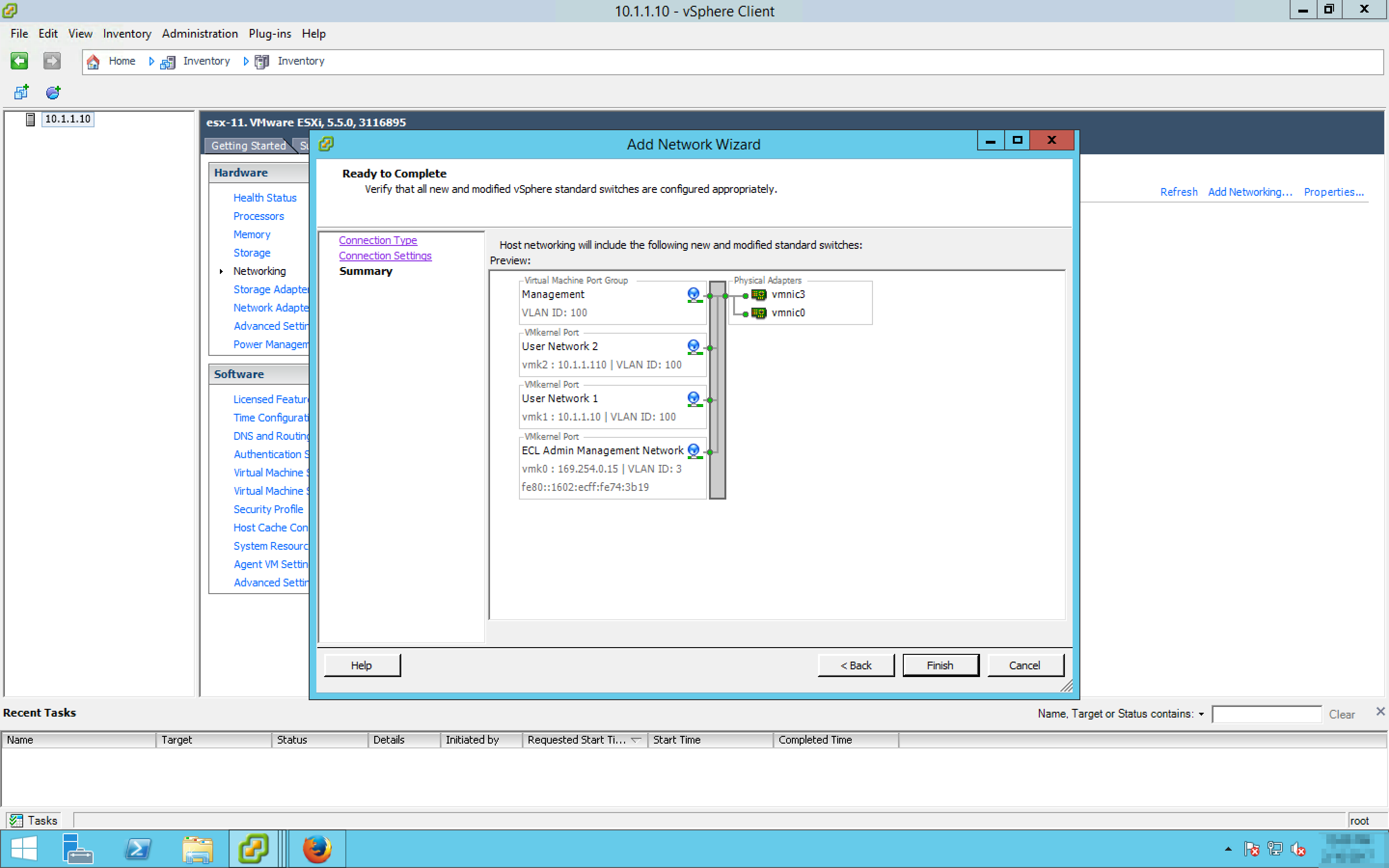
Task: Click the green back navigation arrow
Action: point(19,60)
